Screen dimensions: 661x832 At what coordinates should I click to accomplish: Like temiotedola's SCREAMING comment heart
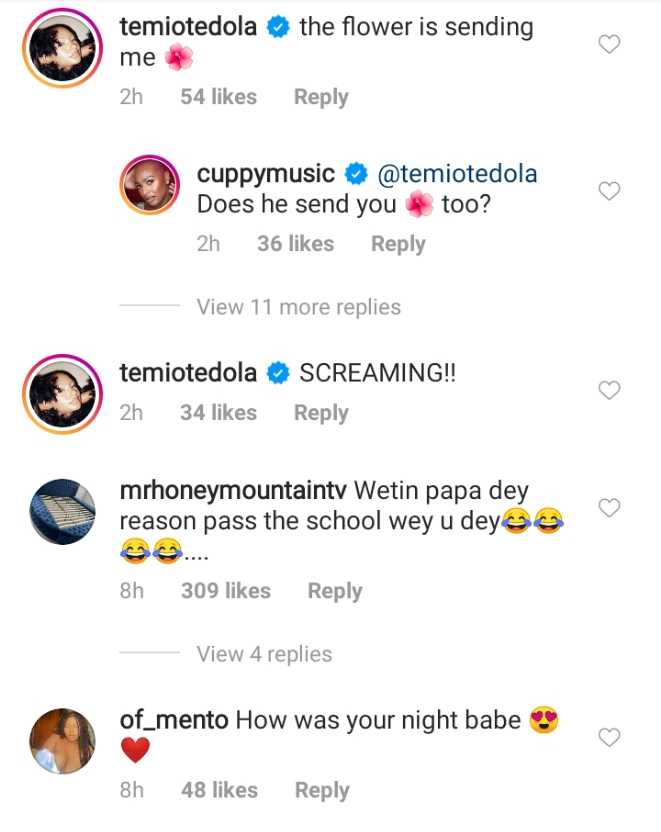[x=609, y=390]
